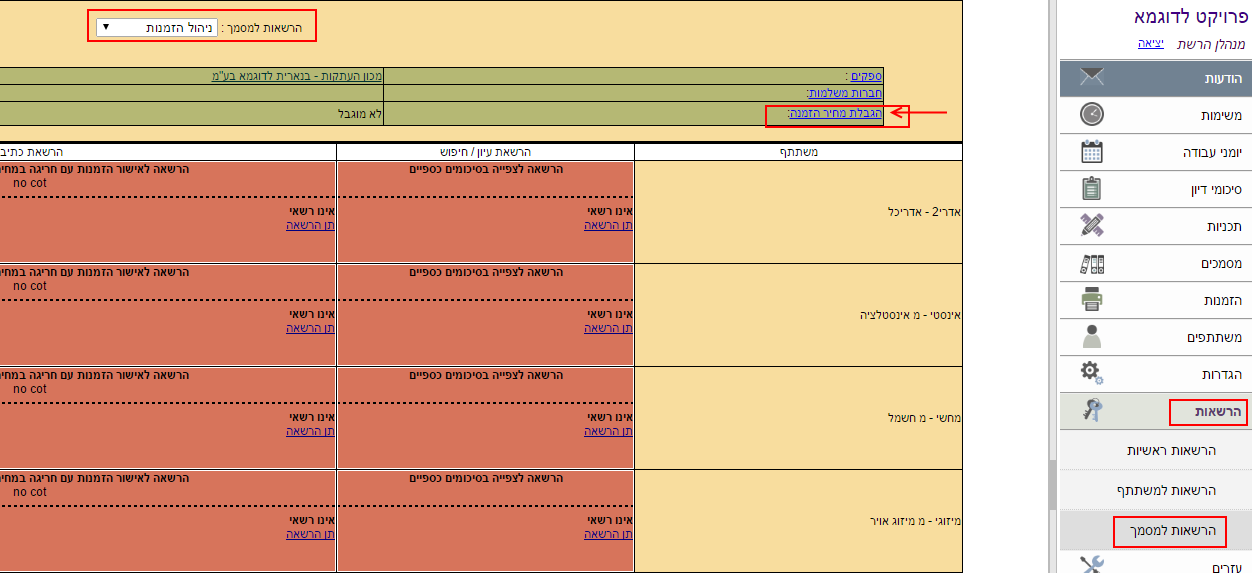1252x573 pixels.
Task: Select the person icon for משתתפים
Action: [x=1092, y=337]
